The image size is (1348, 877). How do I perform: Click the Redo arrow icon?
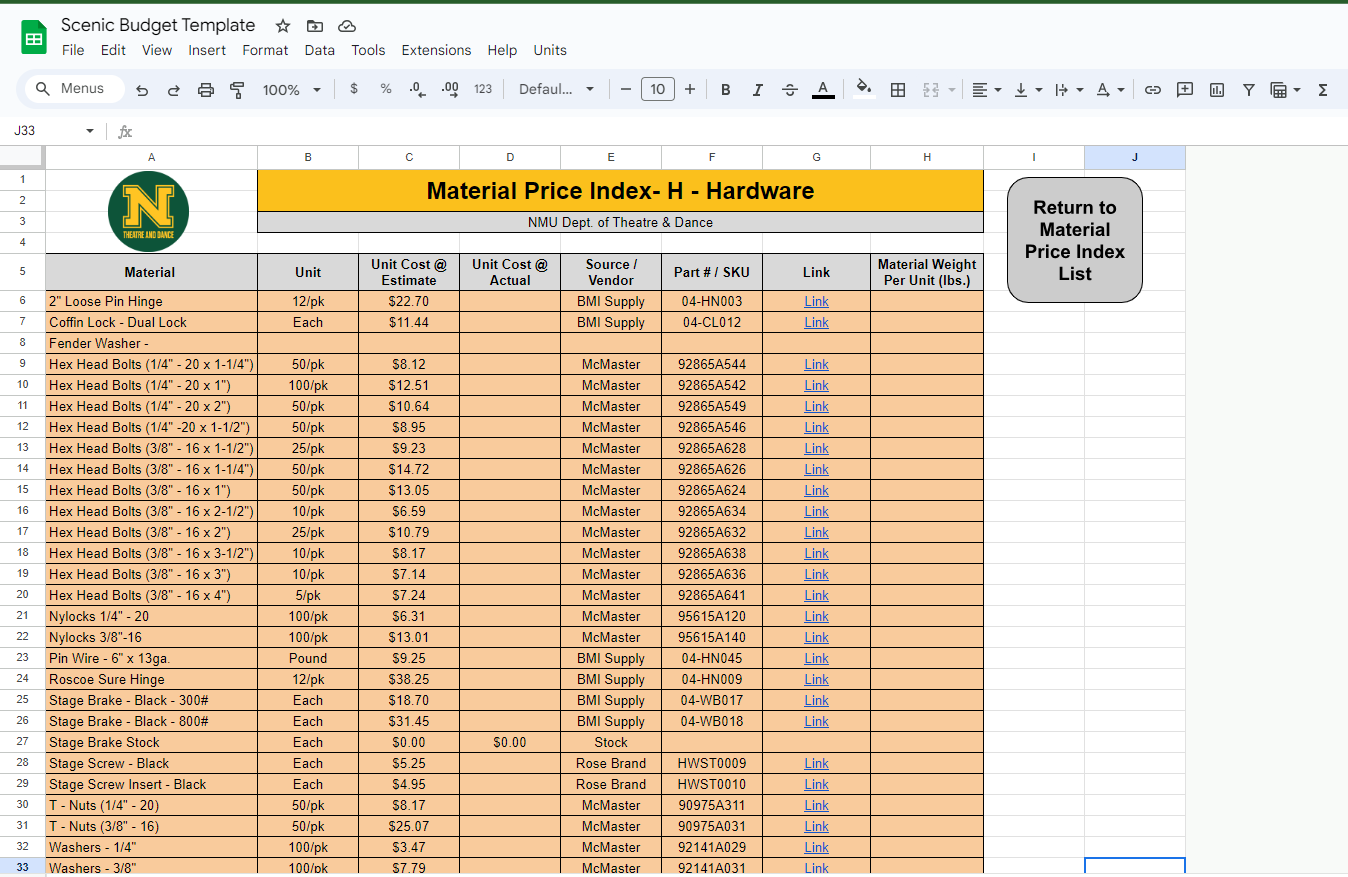coord(173,90)
